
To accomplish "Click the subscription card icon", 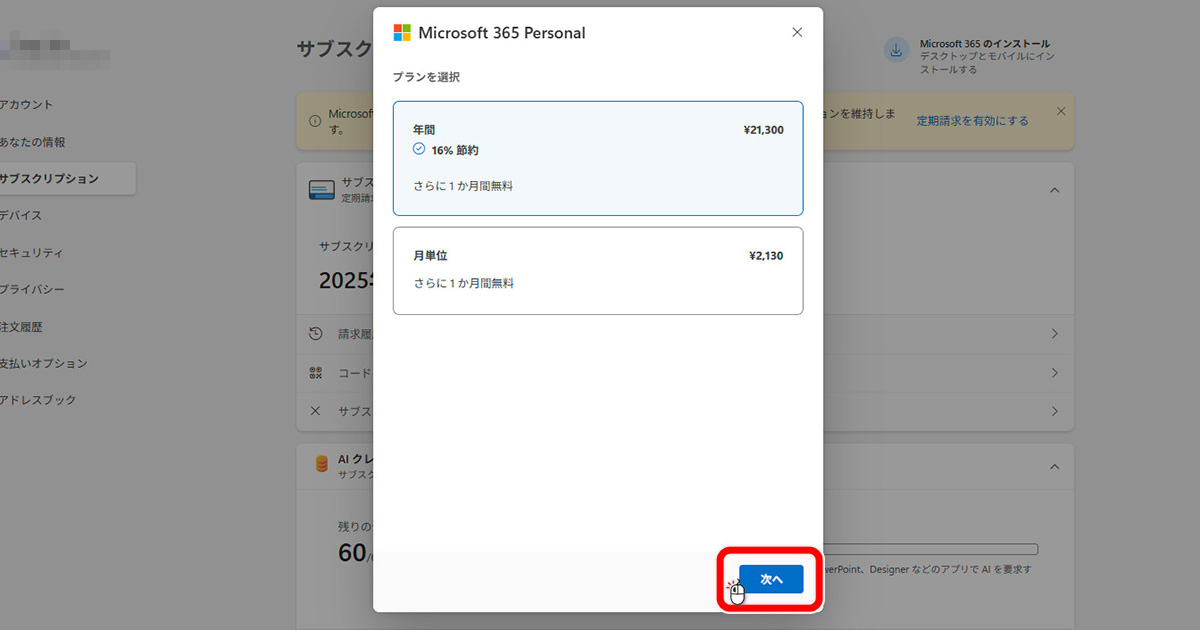I will coord(322,190).
